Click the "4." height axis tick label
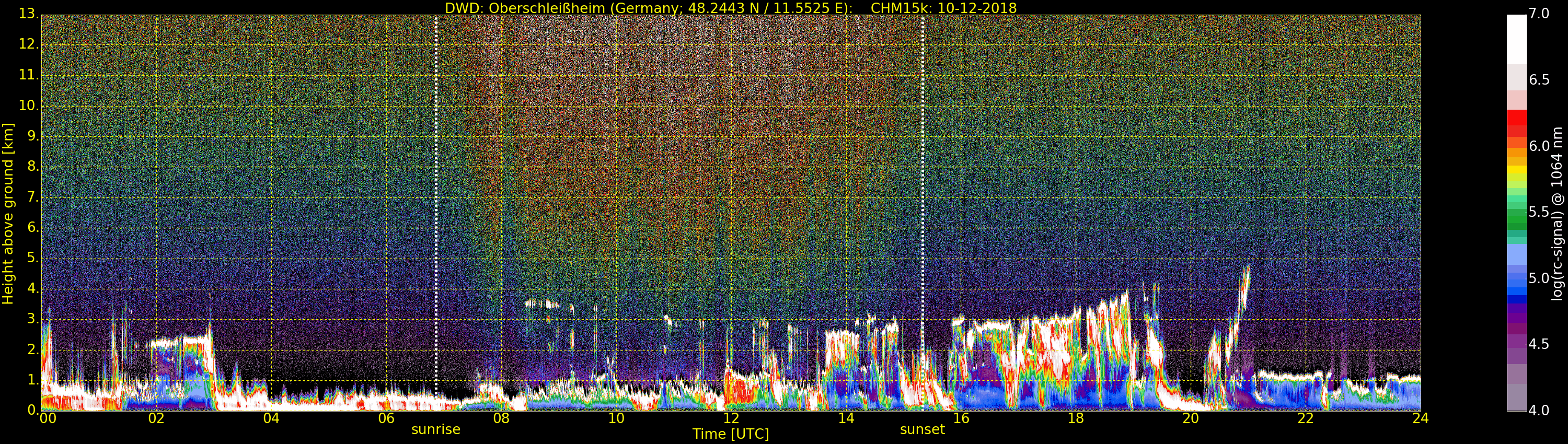The width and height of the screenshot is (1568, 444). (x=33, y=288)
